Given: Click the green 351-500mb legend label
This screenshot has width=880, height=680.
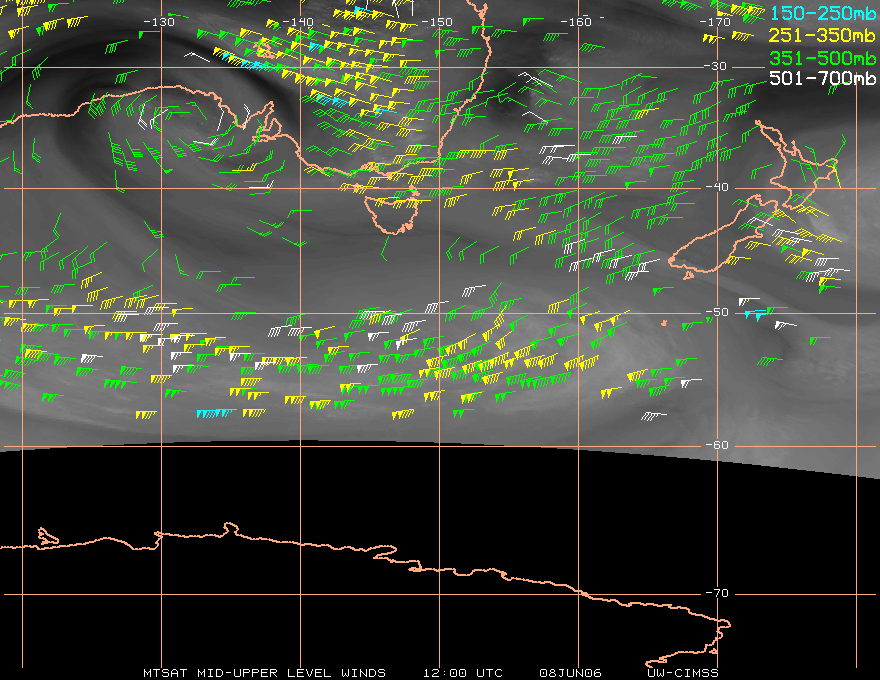Looking at the screenshot, I should click(x=823, y=58).
